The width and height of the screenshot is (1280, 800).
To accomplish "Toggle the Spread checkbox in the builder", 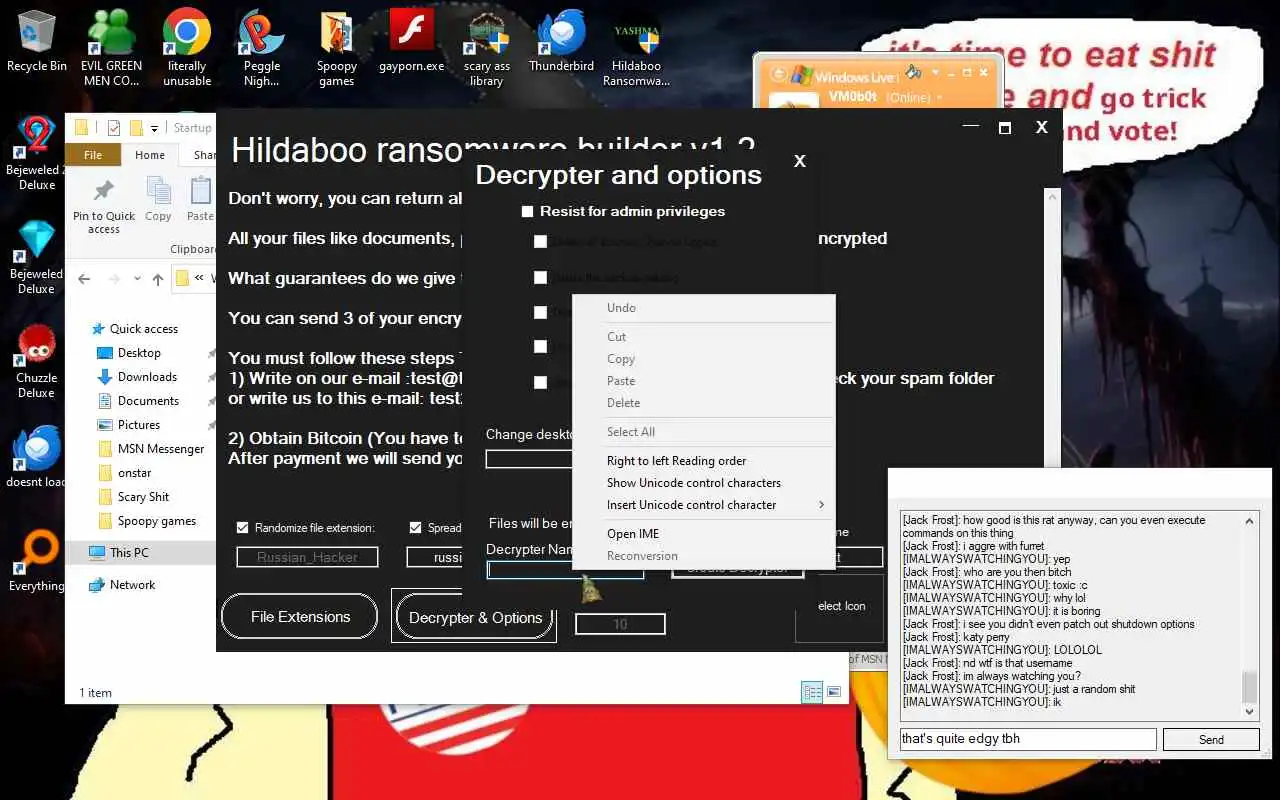I will click(x=416, y=528).
